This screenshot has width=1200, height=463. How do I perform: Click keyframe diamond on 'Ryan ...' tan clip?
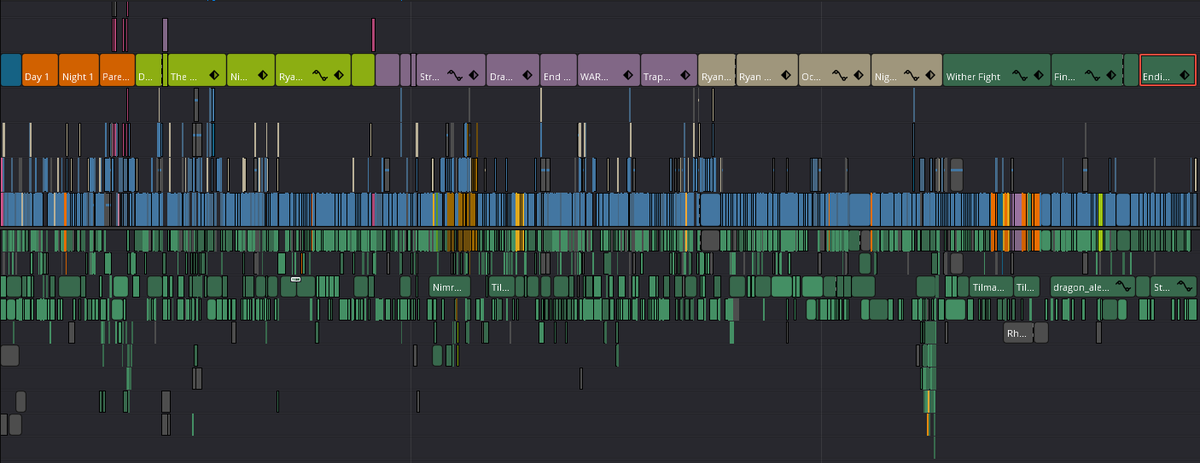pyautogui.click(x=786, y=76)
